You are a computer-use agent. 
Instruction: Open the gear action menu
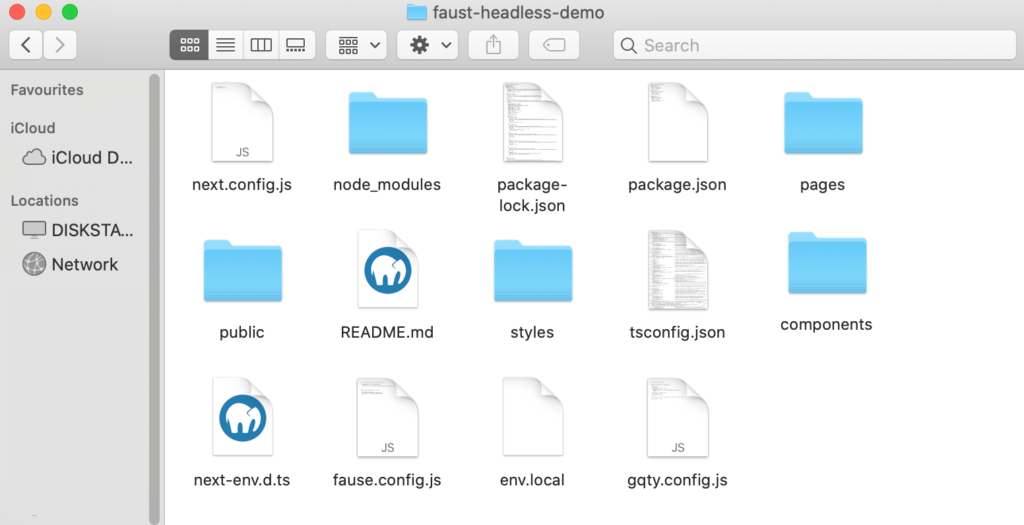point(428,45)
